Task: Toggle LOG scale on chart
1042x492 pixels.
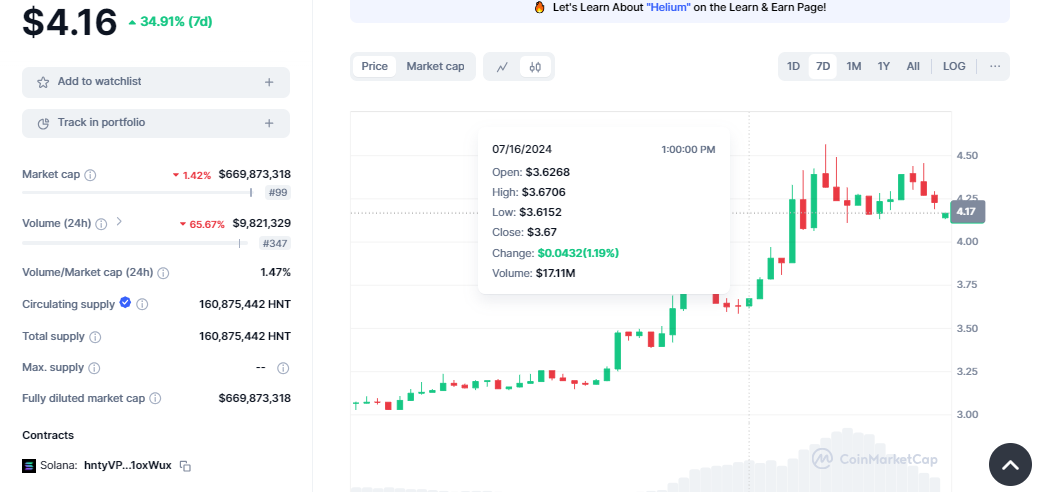Action: [x=954, y=66]
